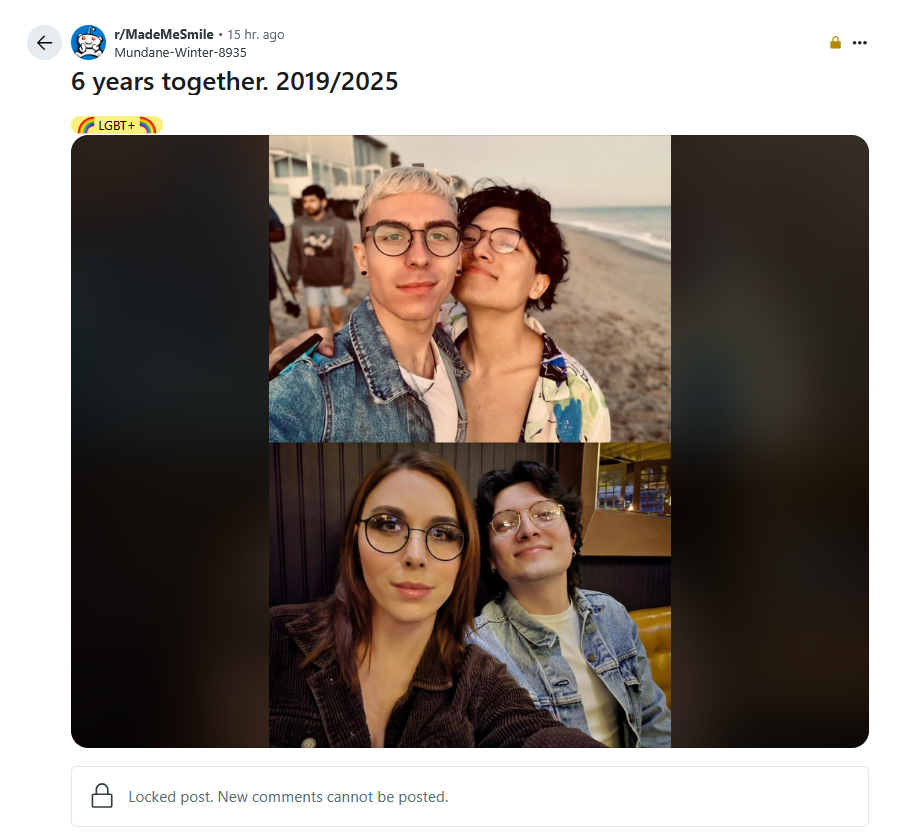The height and width of the screenshot is (836, 924).
Task: Click the left rainbow emoji in flair
Action: pos(87,125)
